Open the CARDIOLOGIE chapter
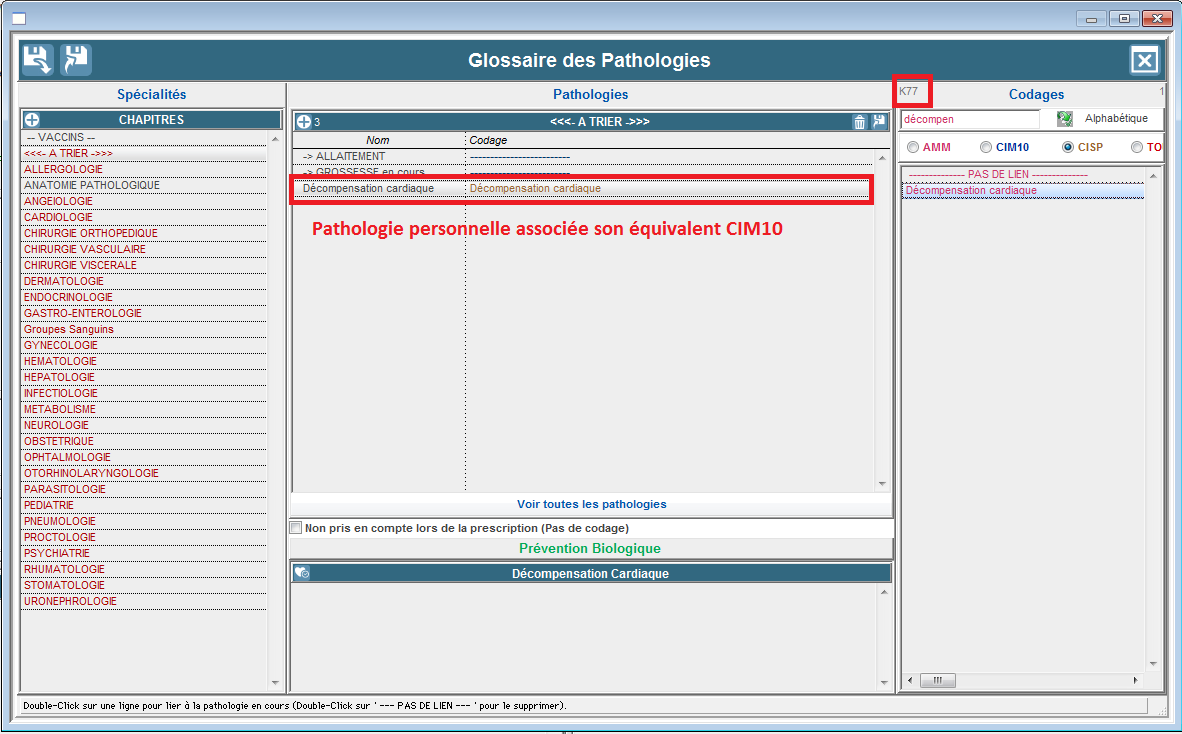The image size is (1182, 734). (58, 217)
